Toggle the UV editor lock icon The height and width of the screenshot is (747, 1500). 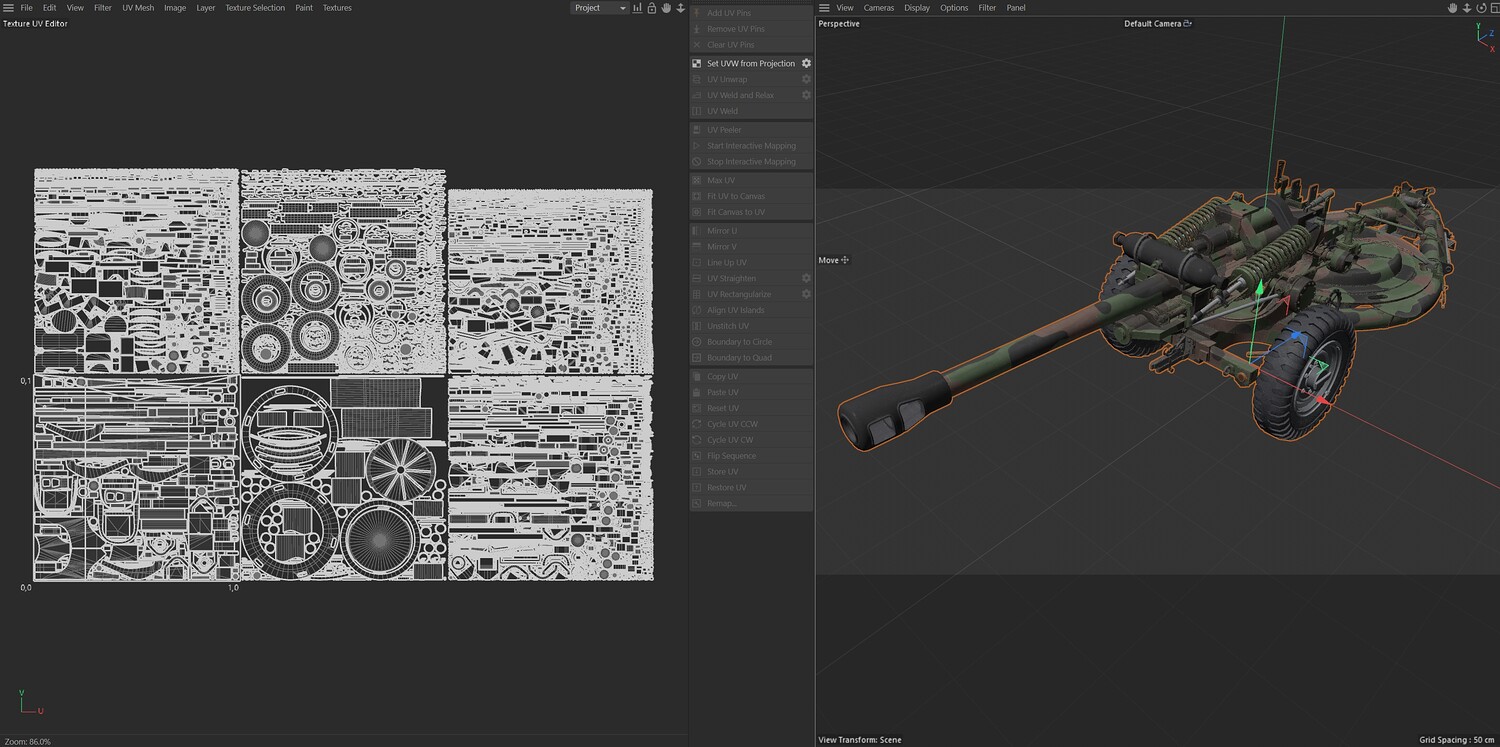click(651, 8)
